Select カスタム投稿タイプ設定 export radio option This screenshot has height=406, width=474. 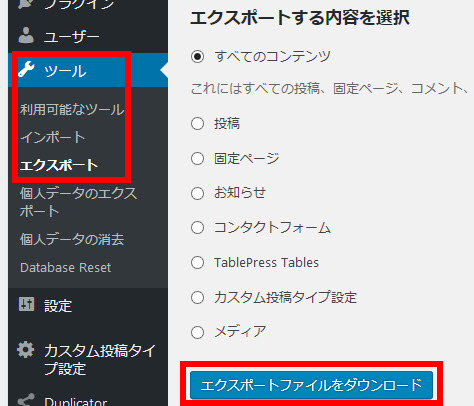click(x=198, y=297)
